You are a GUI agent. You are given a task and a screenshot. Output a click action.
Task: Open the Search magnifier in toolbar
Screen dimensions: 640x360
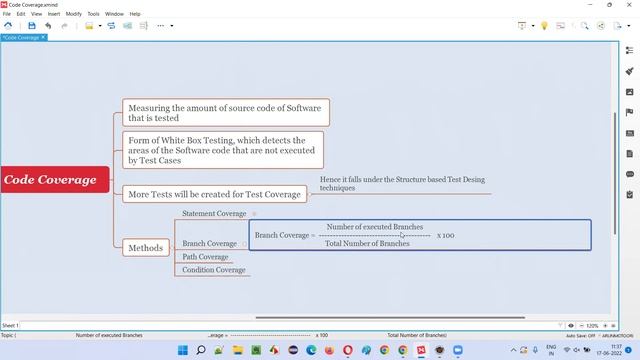pyautogui.click(x=584, y=26)
